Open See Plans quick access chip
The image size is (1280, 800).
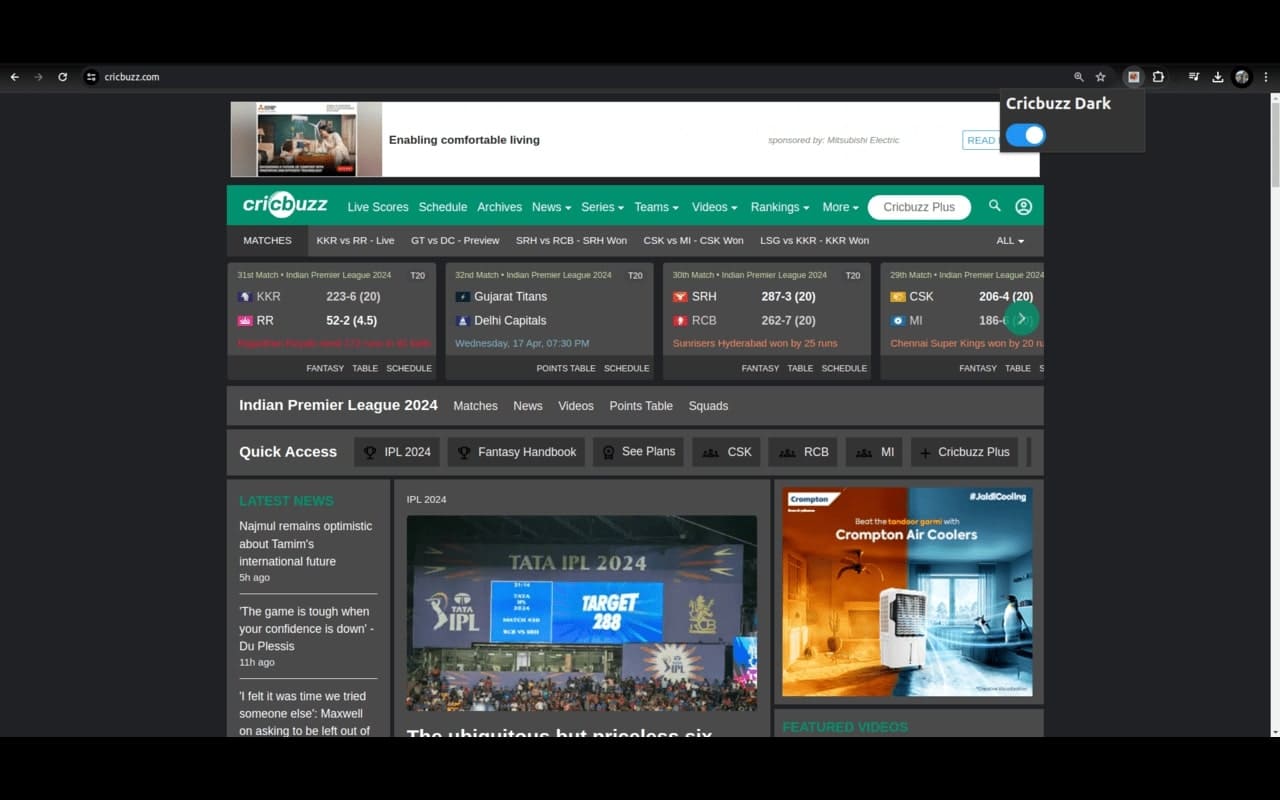638,452
